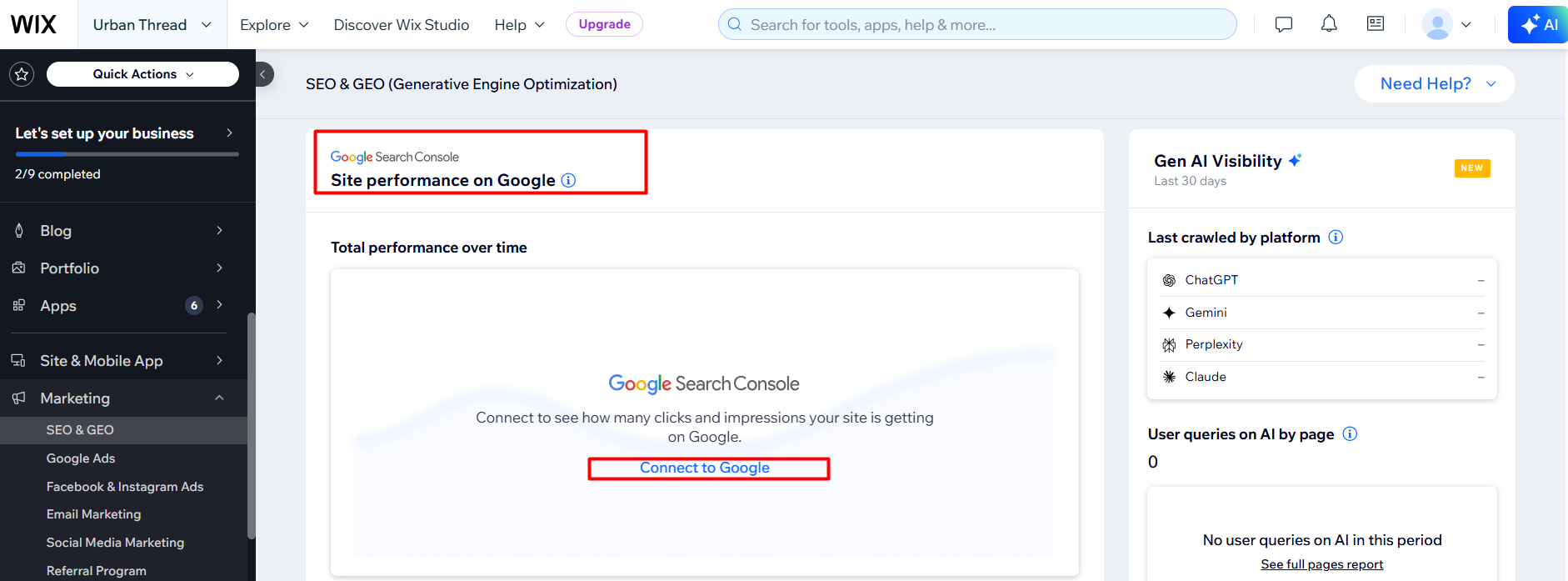This screenshot has width=1568, height=581.
Task: Click the Connect to Google link
Action: (x=705, y=468)
